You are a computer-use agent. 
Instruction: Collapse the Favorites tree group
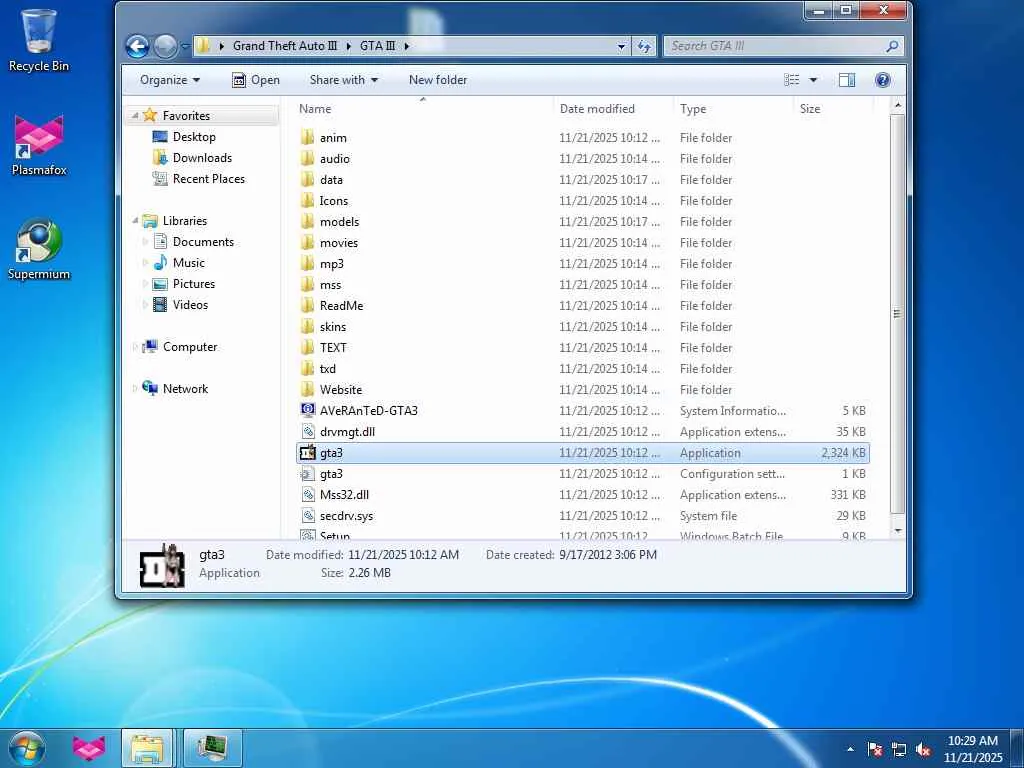pos(135,116)
